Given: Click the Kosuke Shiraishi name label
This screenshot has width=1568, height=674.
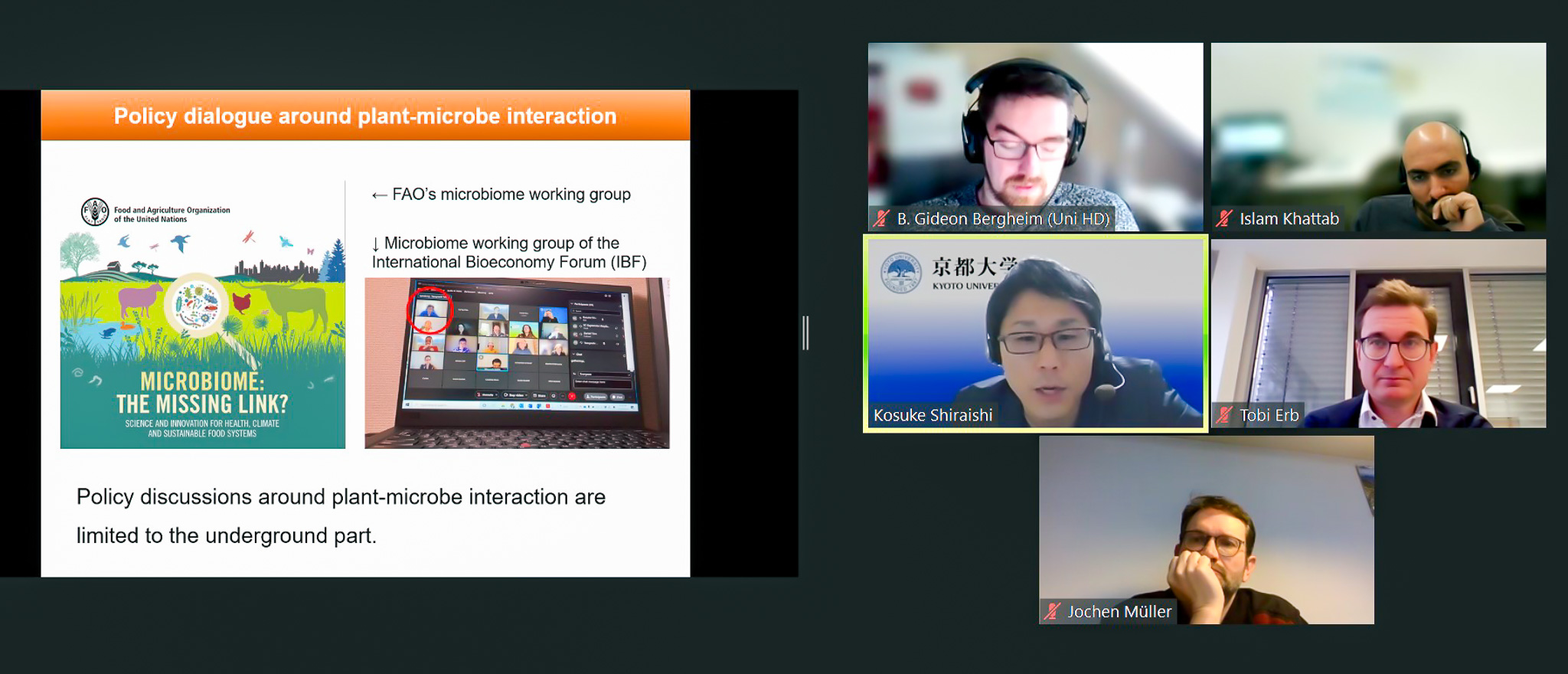Looking at the screenshot, I should [933, 415].
